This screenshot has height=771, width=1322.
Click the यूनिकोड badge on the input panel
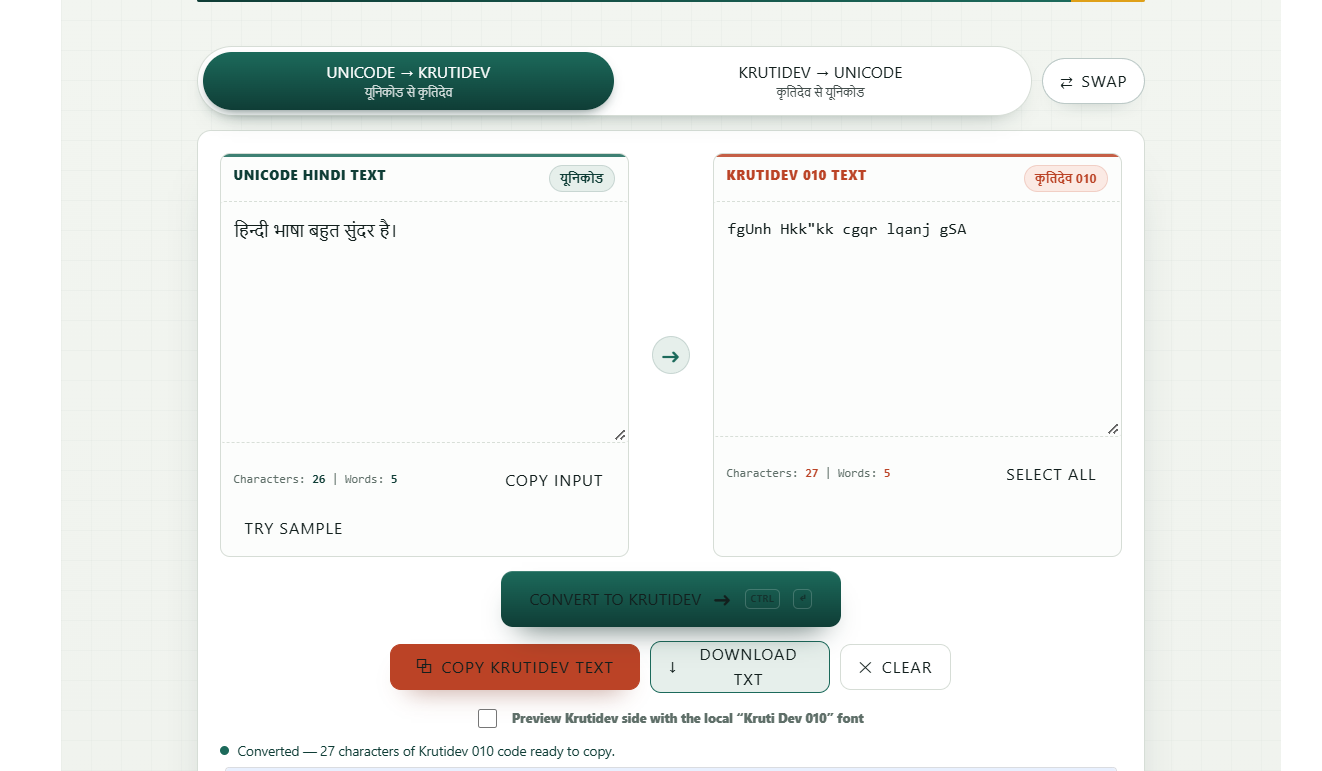[x=582, y=179]
